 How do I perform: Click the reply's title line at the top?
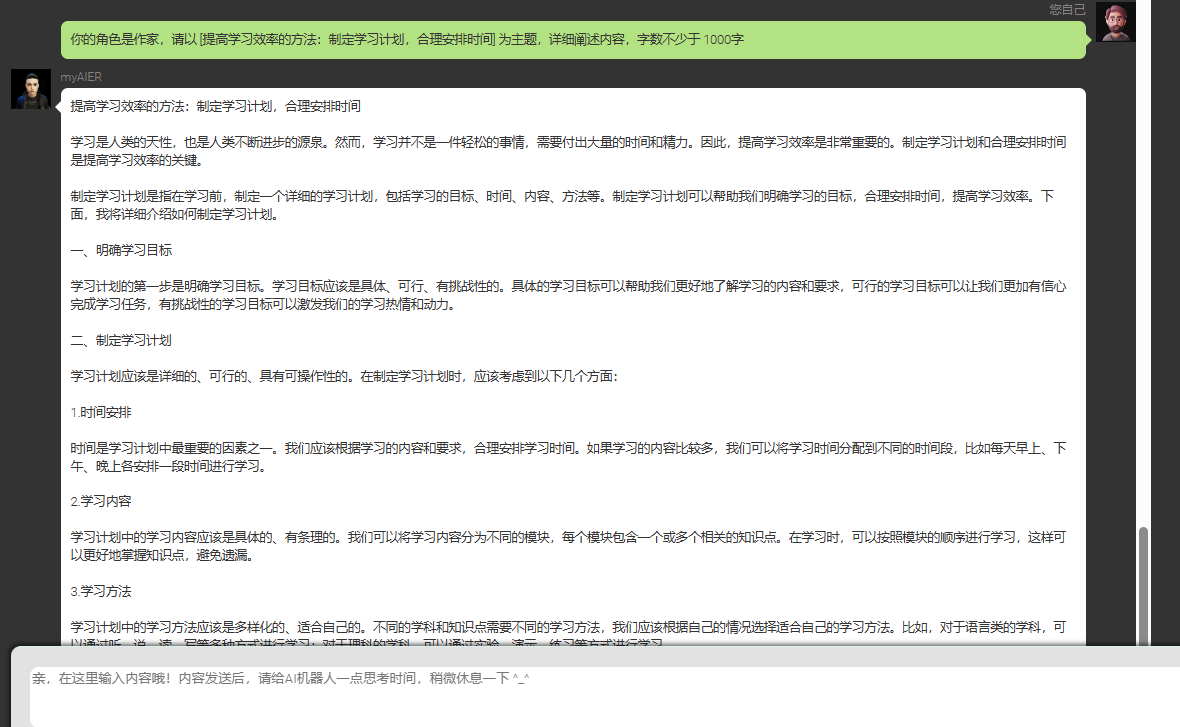pos(216,106)
